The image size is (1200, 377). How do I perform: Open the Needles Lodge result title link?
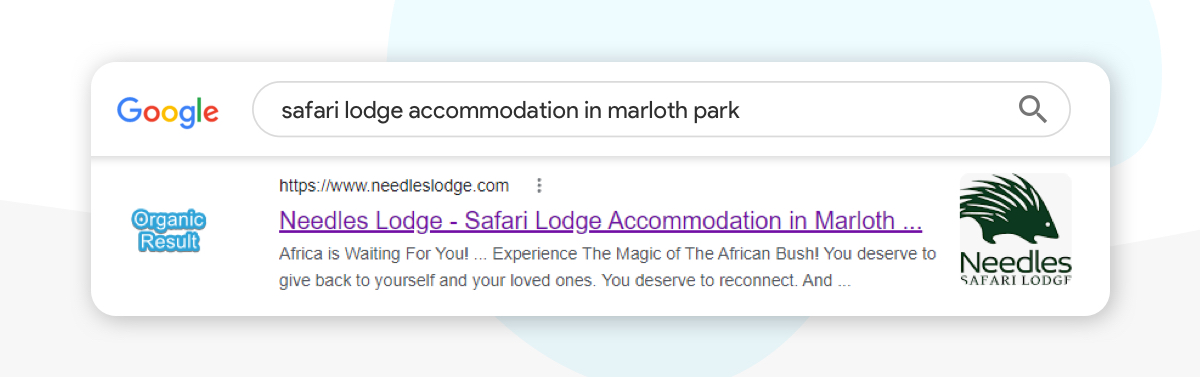point(600,220)
